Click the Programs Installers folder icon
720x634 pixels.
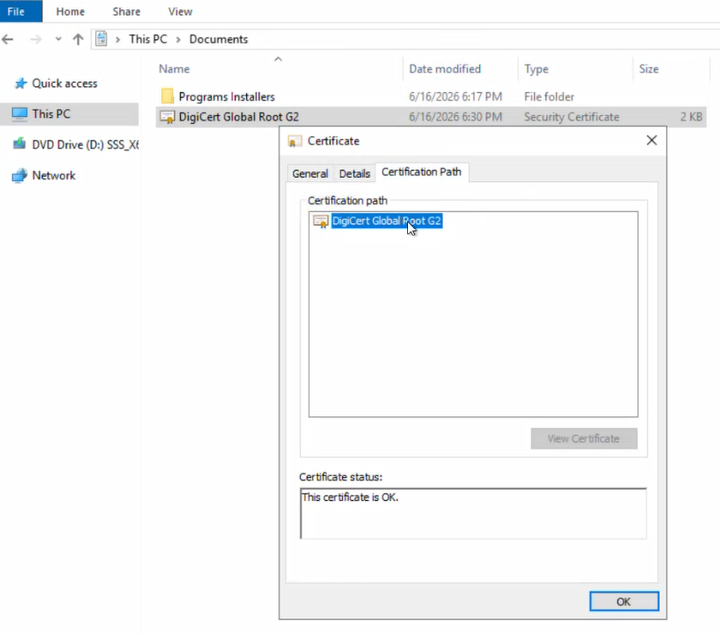point(168,96)
